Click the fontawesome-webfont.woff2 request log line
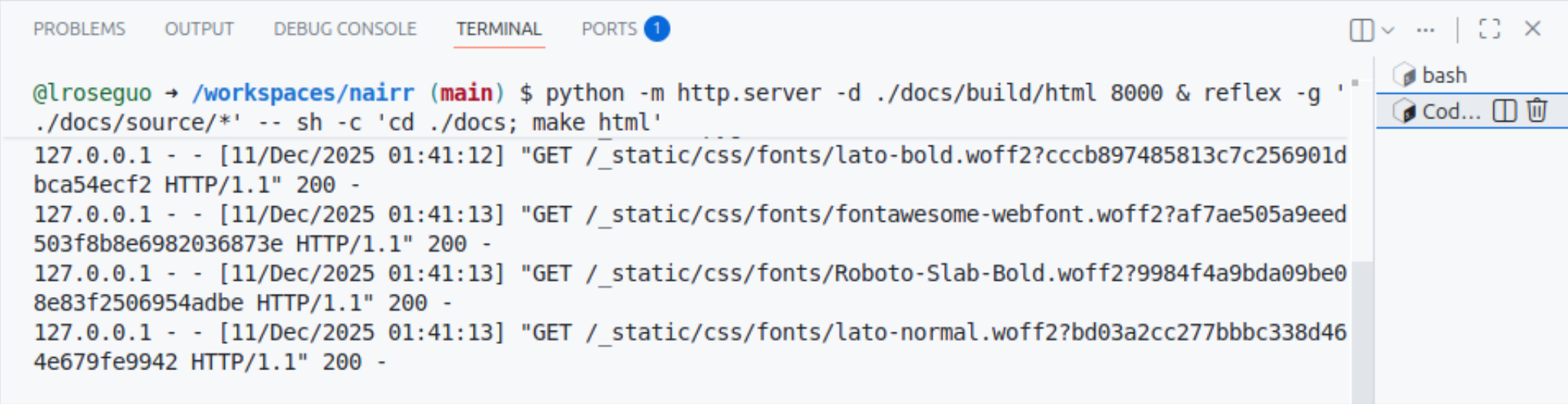Viewport: 1568px width, 404px height. point(690,229)
